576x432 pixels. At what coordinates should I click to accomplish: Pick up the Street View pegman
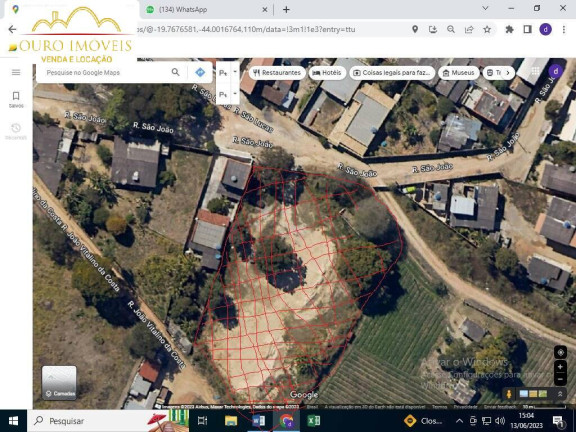pyautogui.click(x=509, y=394)
